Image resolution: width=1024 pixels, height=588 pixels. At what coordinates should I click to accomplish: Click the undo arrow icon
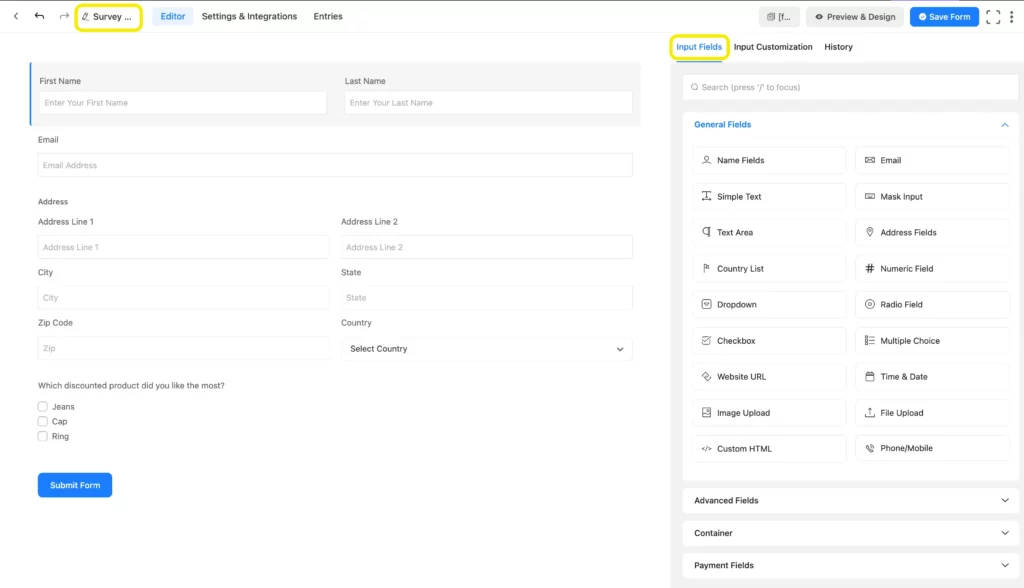click(x=40, y=16)
